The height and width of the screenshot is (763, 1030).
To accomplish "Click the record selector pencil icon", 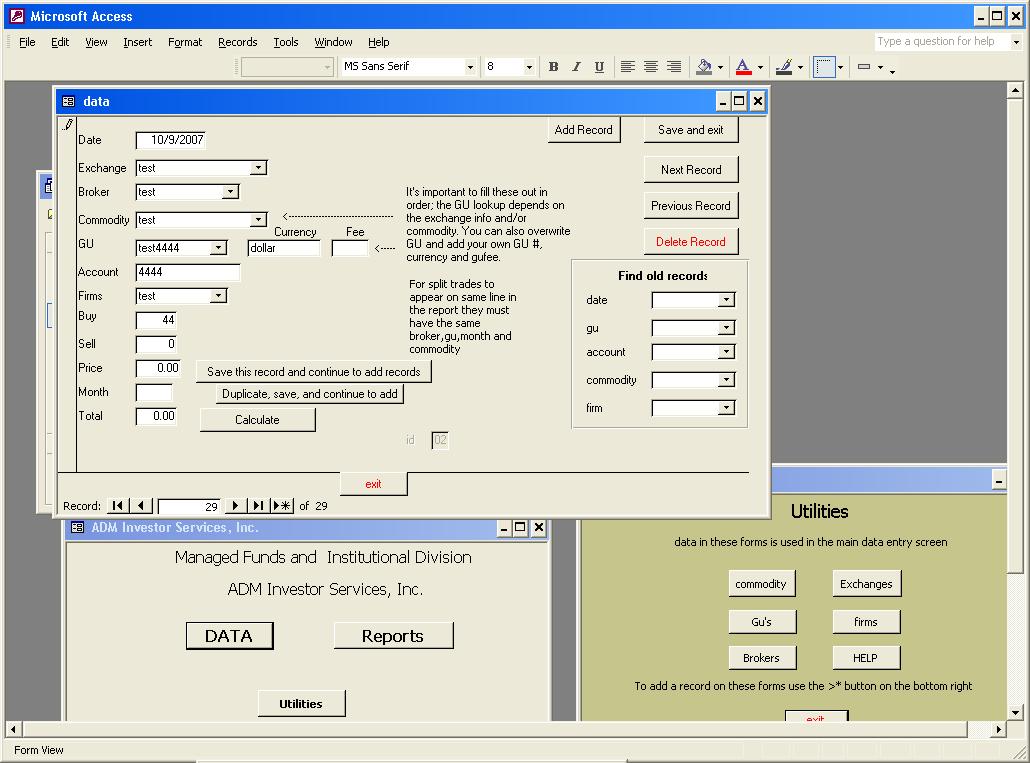I will coord(68,124).
